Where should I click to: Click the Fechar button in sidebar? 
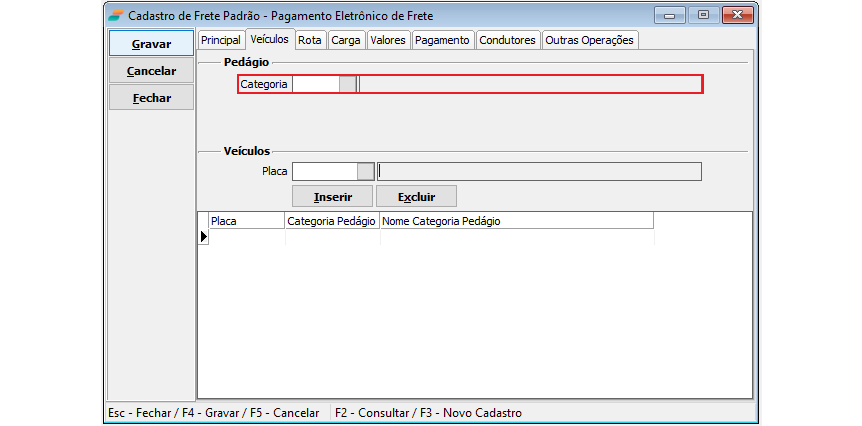point(151,98)
